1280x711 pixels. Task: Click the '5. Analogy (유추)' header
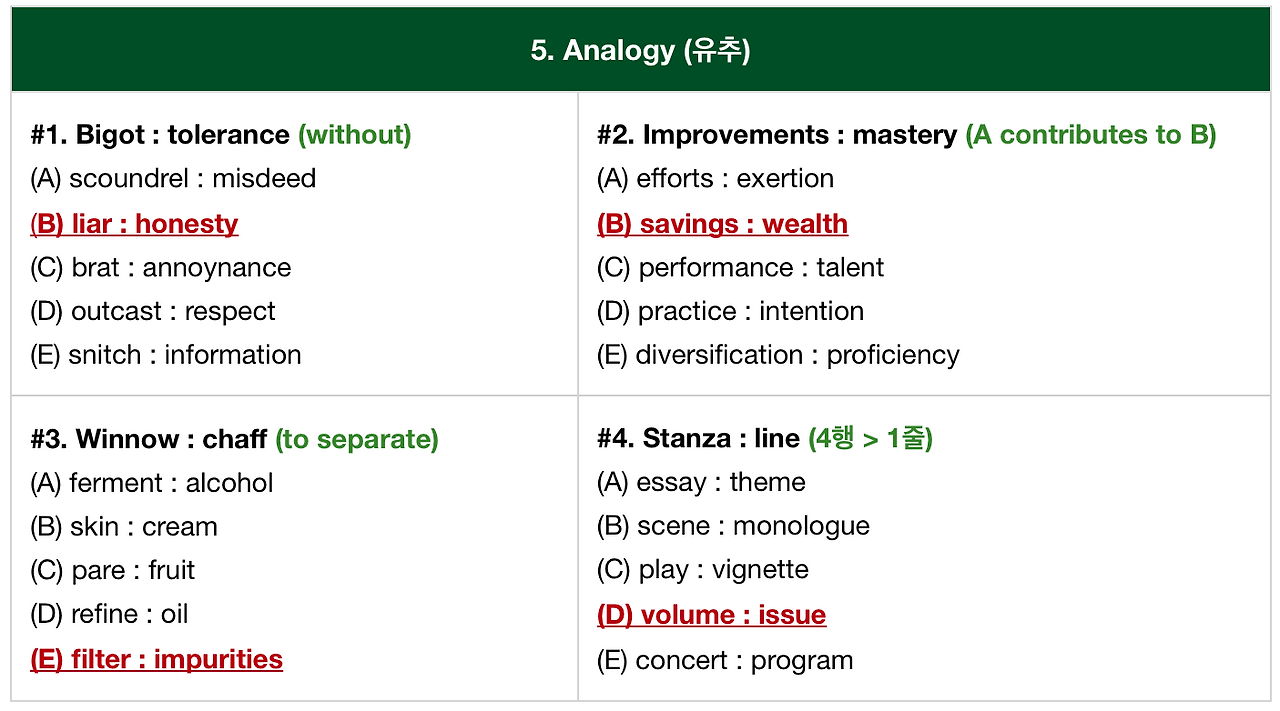coord(640,51)
